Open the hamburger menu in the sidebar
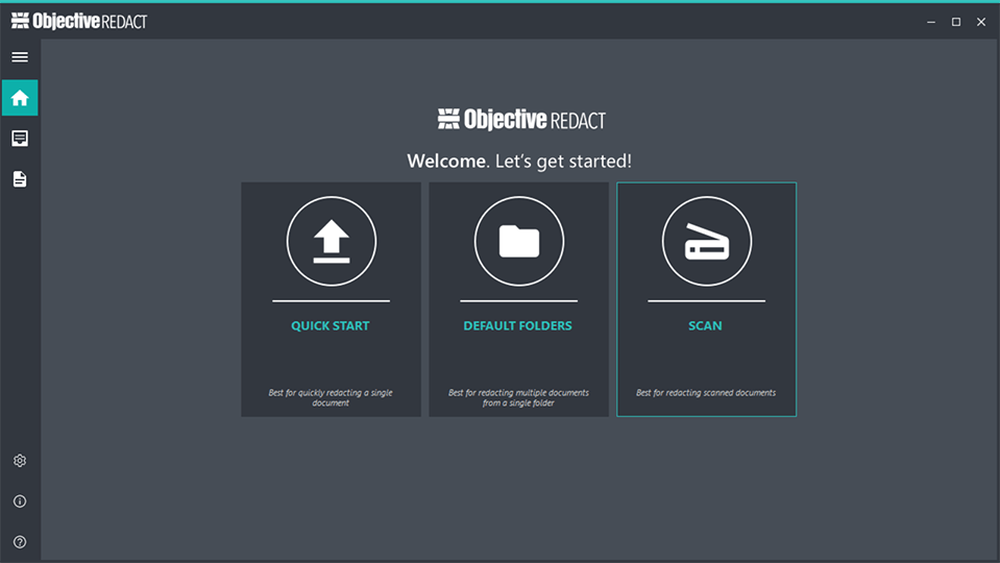Image resolution: width=1000 pixels, height=563 pixels. tap(20, 57)
